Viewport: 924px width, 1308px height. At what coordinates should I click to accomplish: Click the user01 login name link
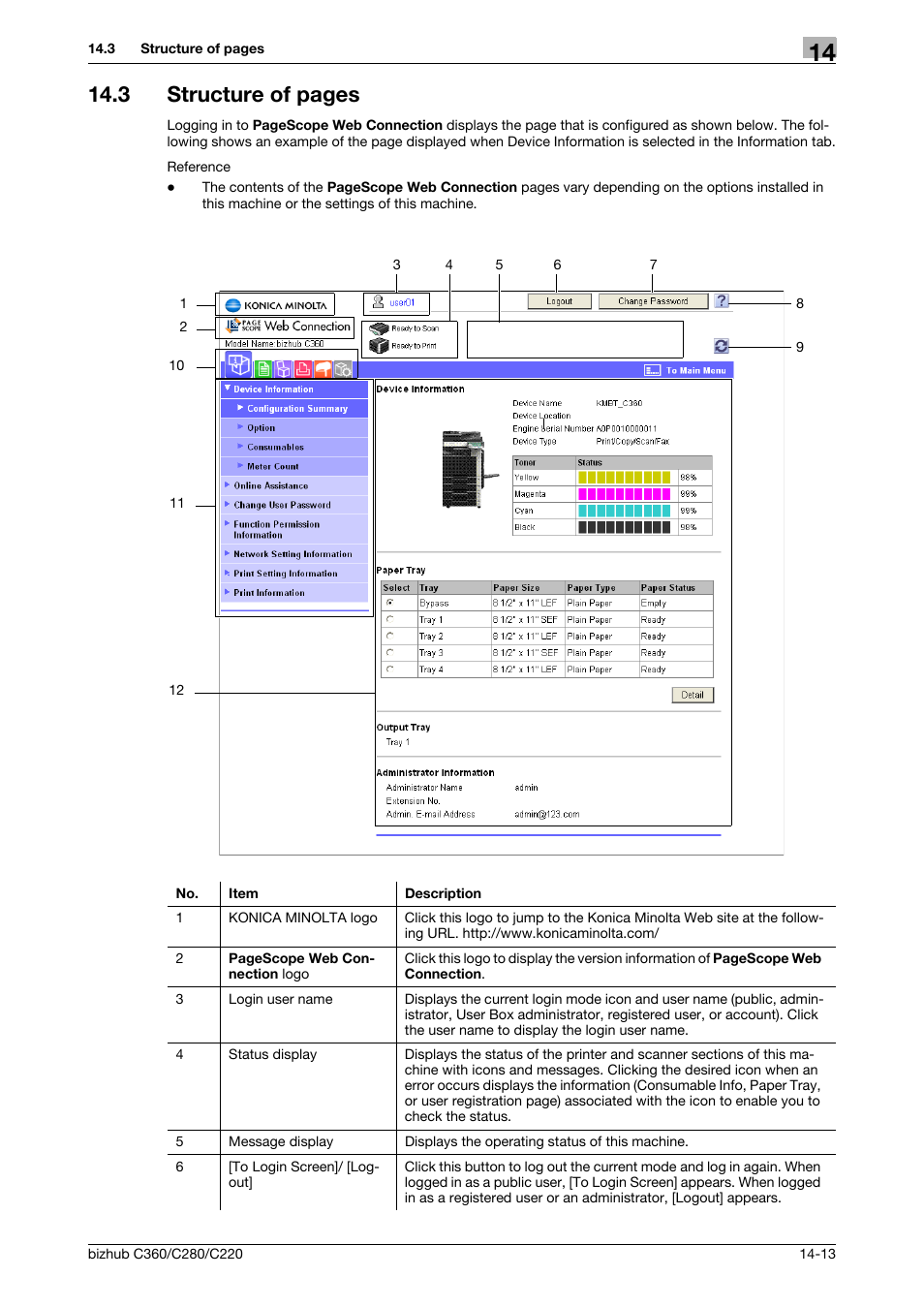pos(403,303)
